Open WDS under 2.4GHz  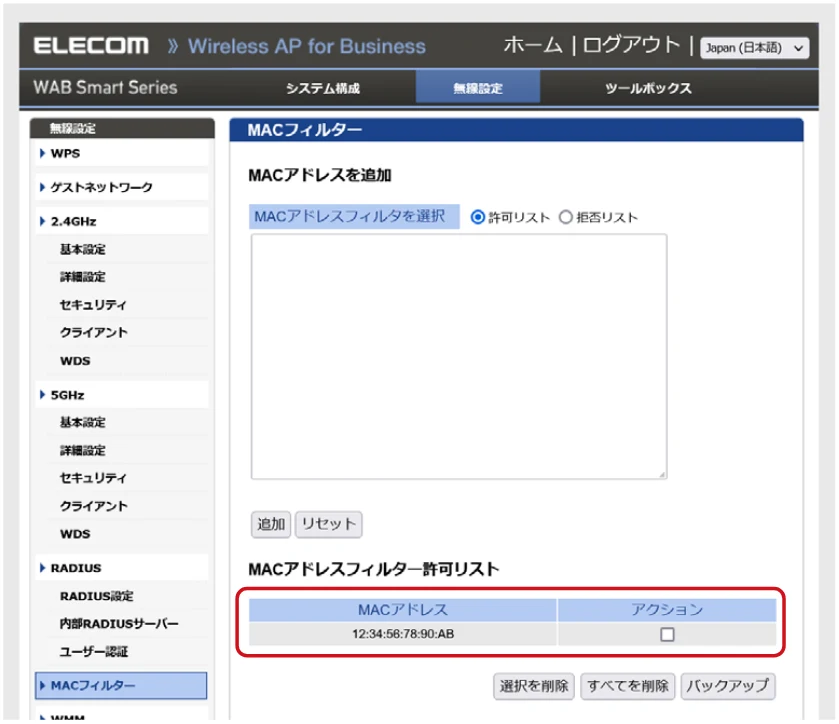(x=75, y=361)
